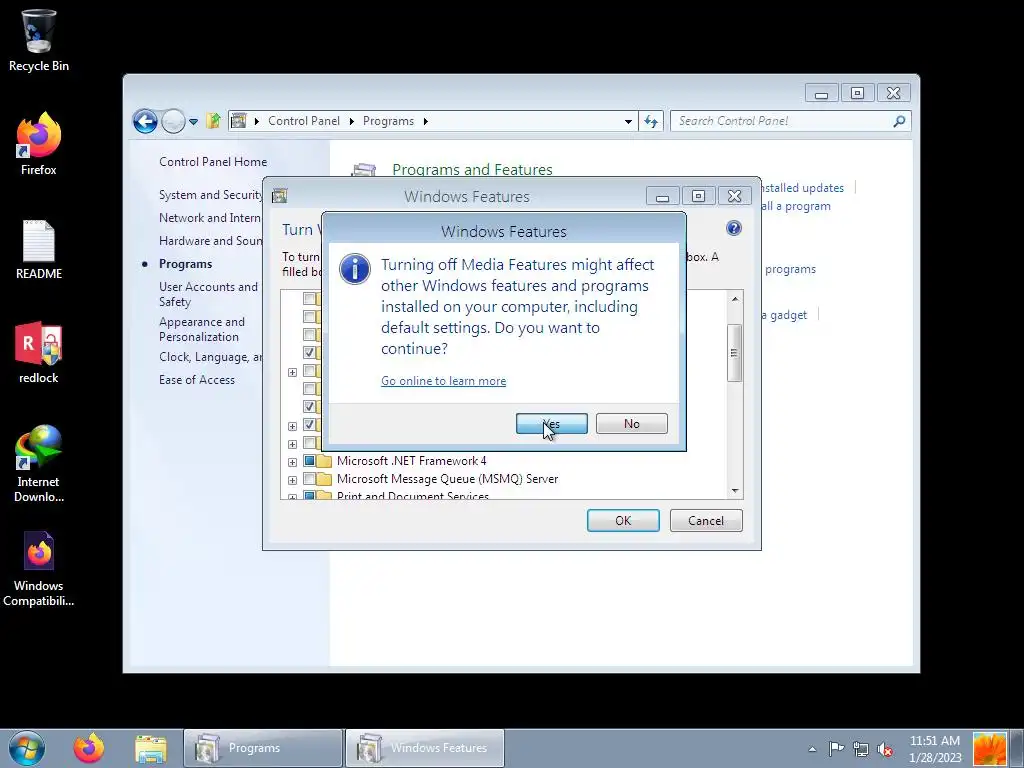
Task: Open Ease of Access sidebar link
Action: point(197,379)
